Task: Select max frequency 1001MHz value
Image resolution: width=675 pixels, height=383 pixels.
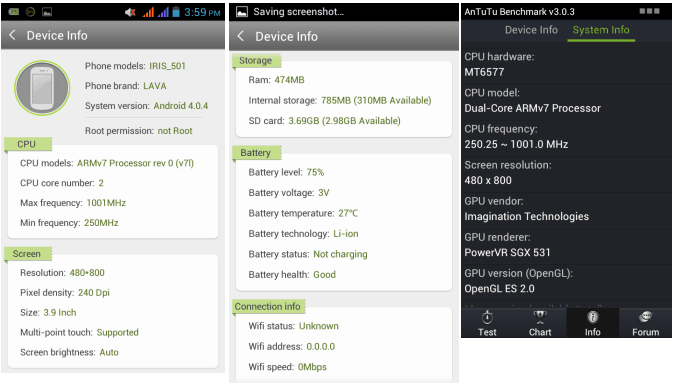Action: tap(106, 203)
